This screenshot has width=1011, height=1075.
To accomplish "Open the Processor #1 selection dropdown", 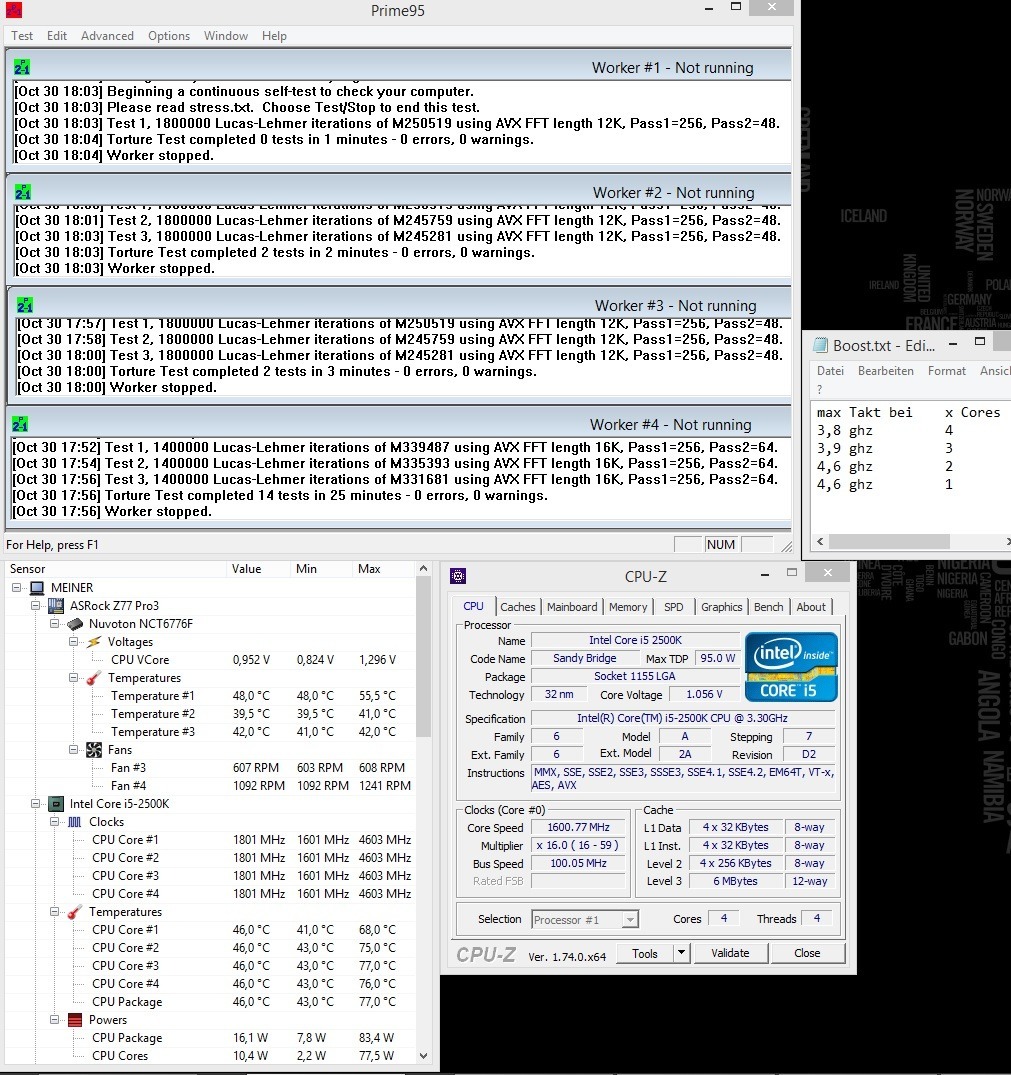I will pos(630,919).
